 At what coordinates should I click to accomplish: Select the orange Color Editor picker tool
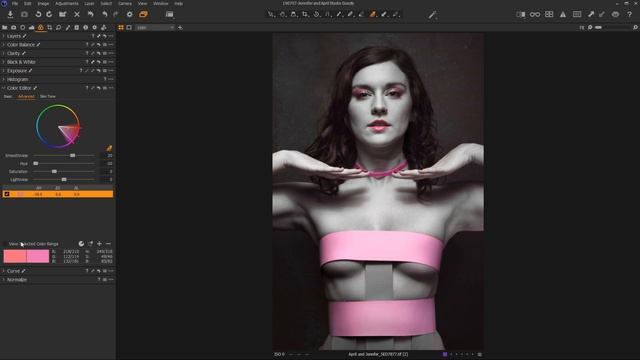pos(373,14)
